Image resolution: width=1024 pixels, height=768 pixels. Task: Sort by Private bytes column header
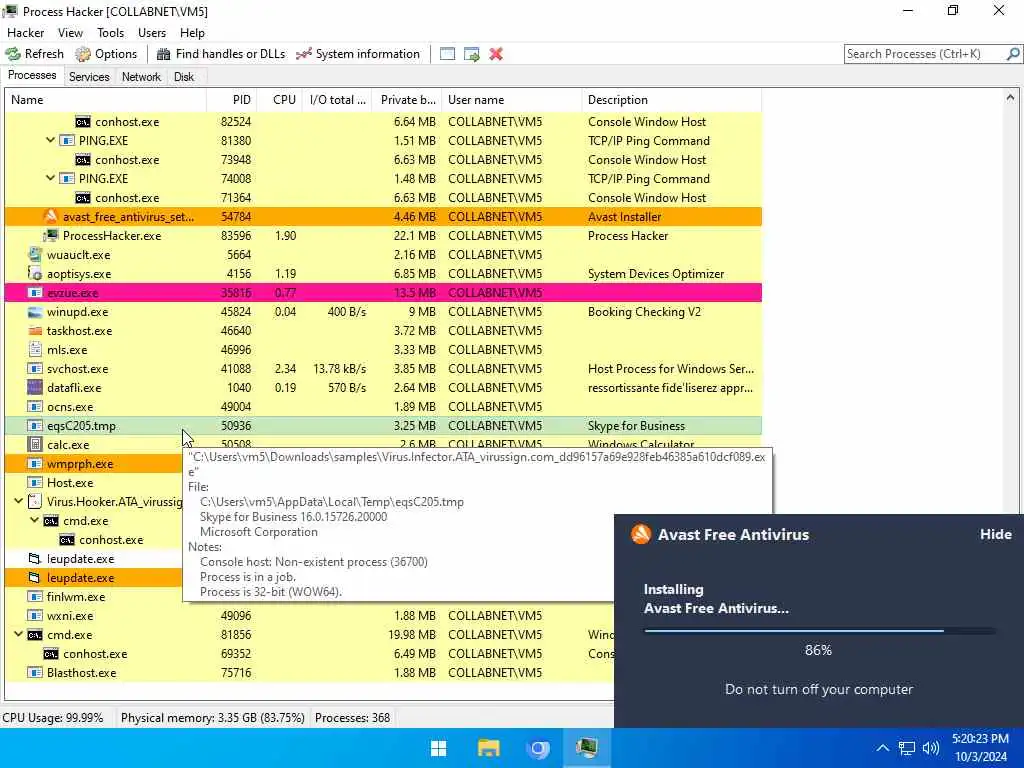click(407, 100)
